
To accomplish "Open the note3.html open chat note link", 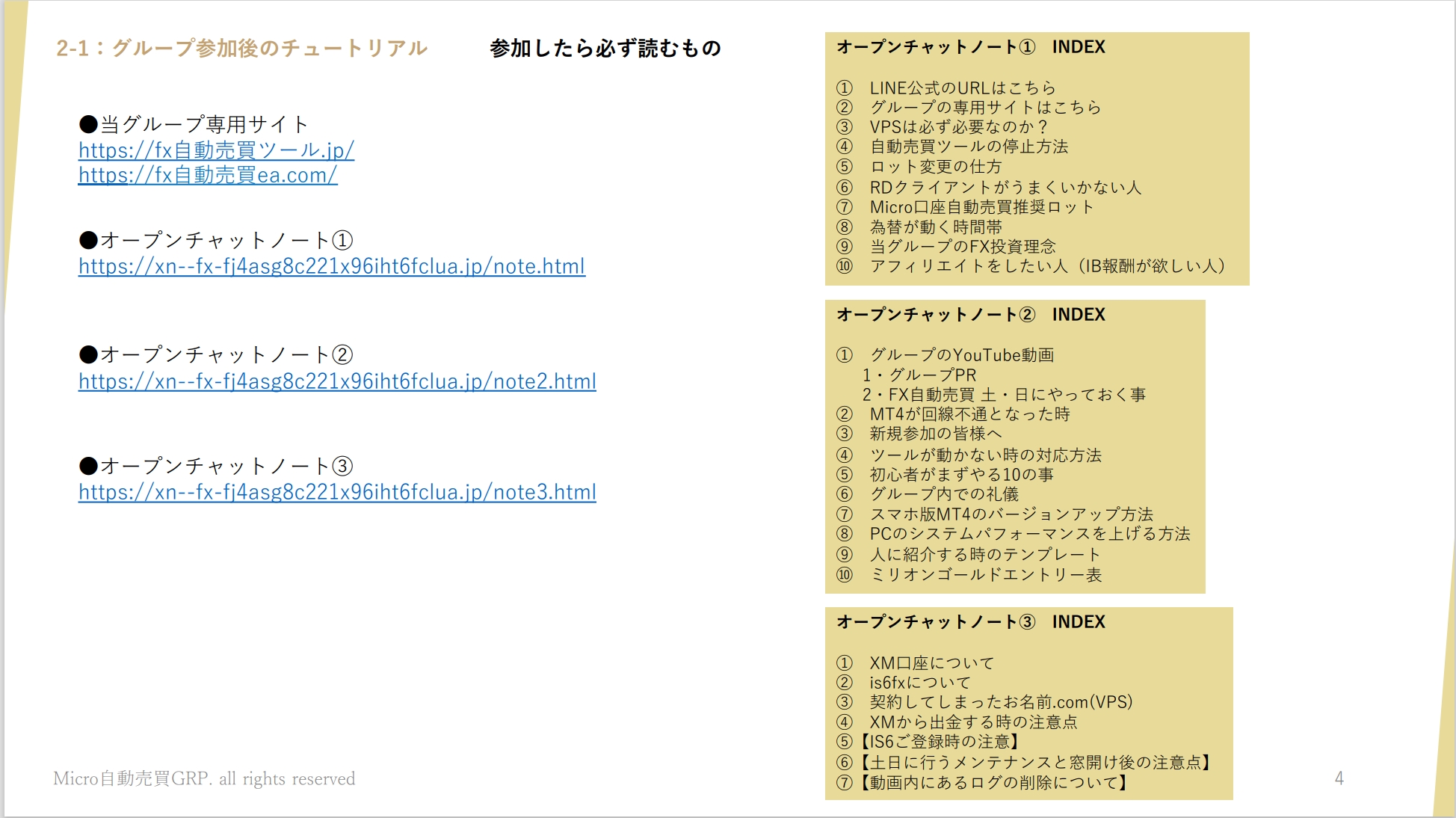I will pyautogui.click(x=337, y=492).
